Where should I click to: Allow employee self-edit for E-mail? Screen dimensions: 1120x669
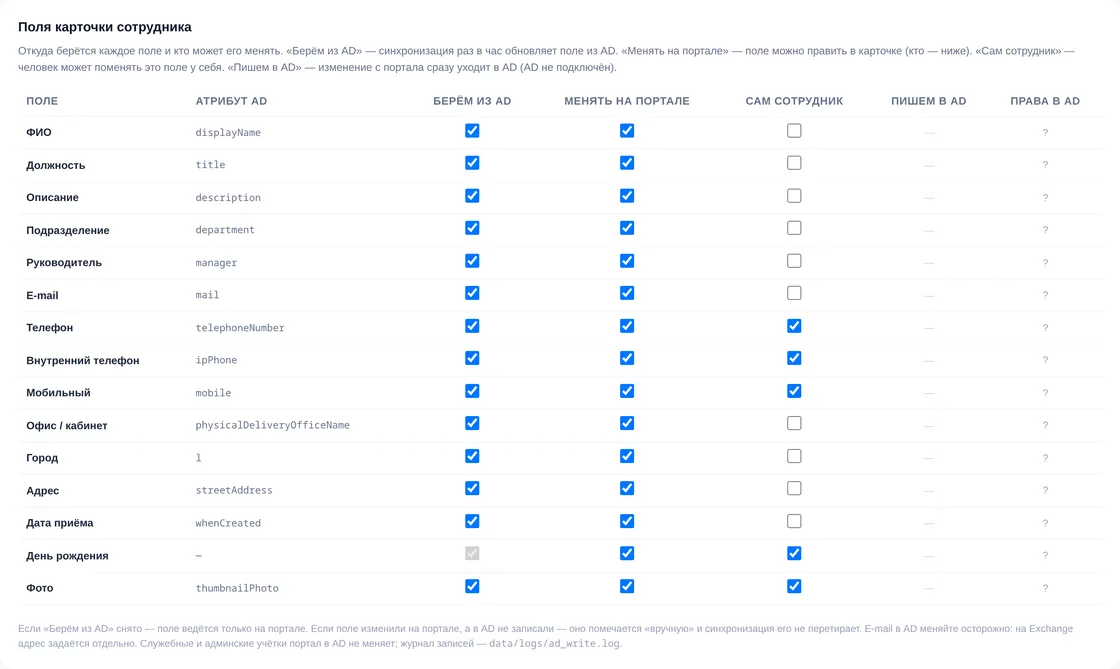pyautogui.click(x=794, y=293)
